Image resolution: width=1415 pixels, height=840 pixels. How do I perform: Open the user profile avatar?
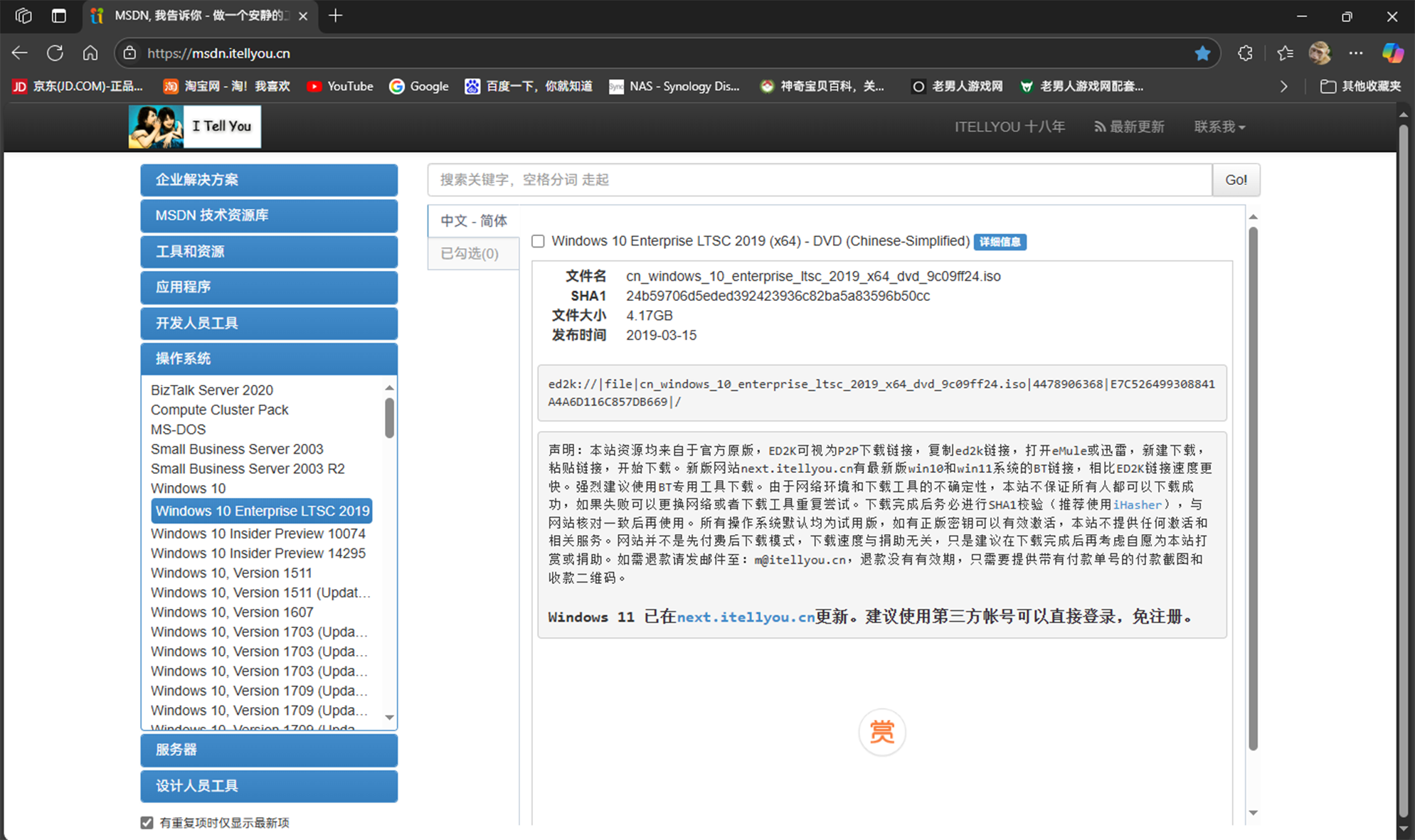click(x=1320, y=53)
